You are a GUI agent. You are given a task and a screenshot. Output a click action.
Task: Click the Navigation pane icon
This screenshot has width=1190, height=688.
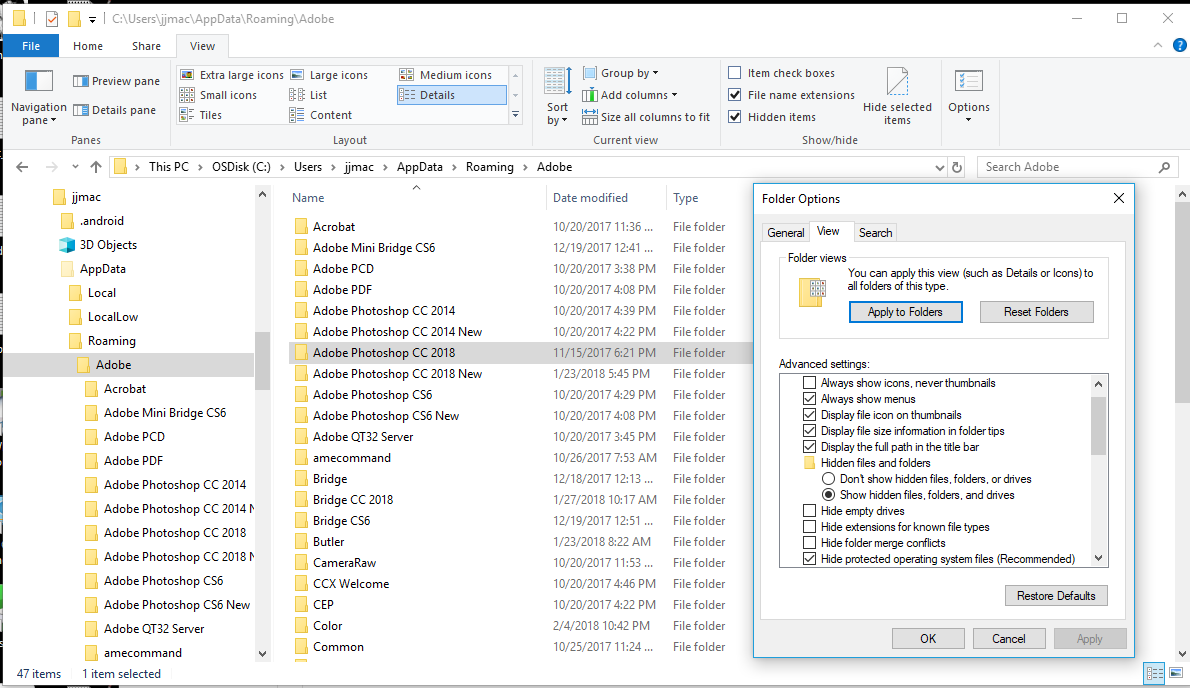pyautogui.click(x=37, y=95)
